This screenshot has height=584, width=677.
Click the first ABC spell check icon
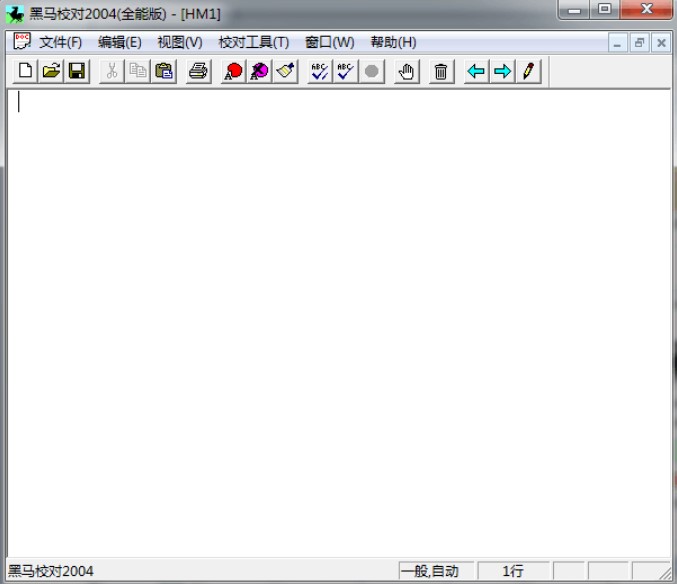tap(319, 71)
